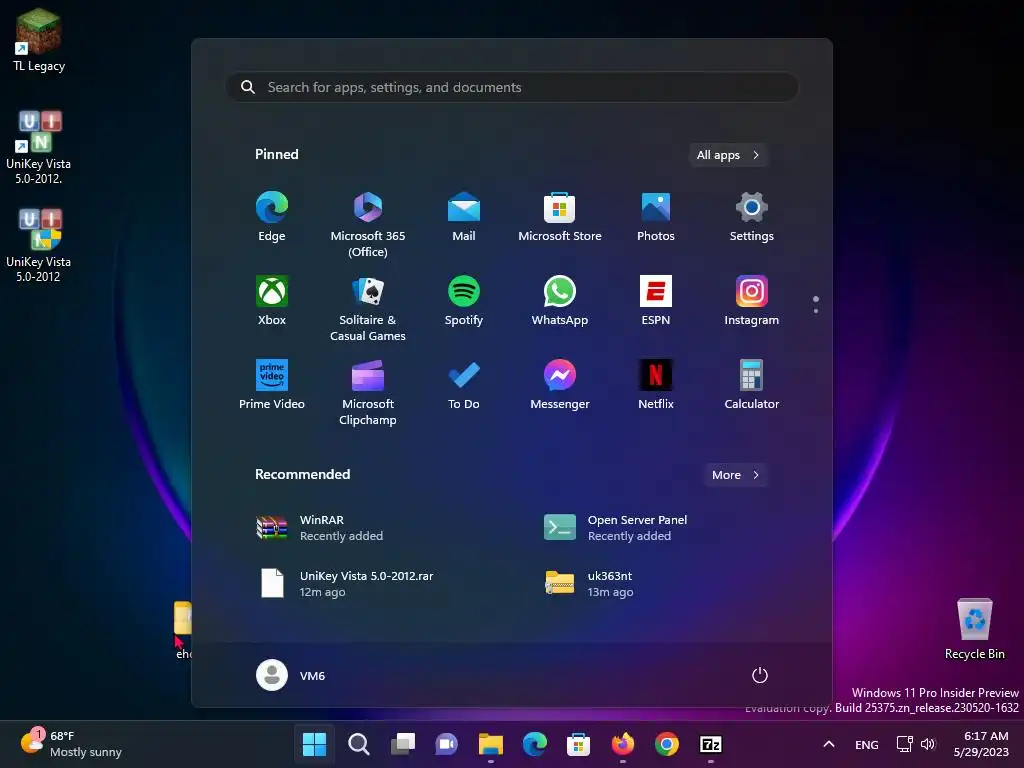
Task: Open Solitaire & Casual Games
Action: pos(368,308)
